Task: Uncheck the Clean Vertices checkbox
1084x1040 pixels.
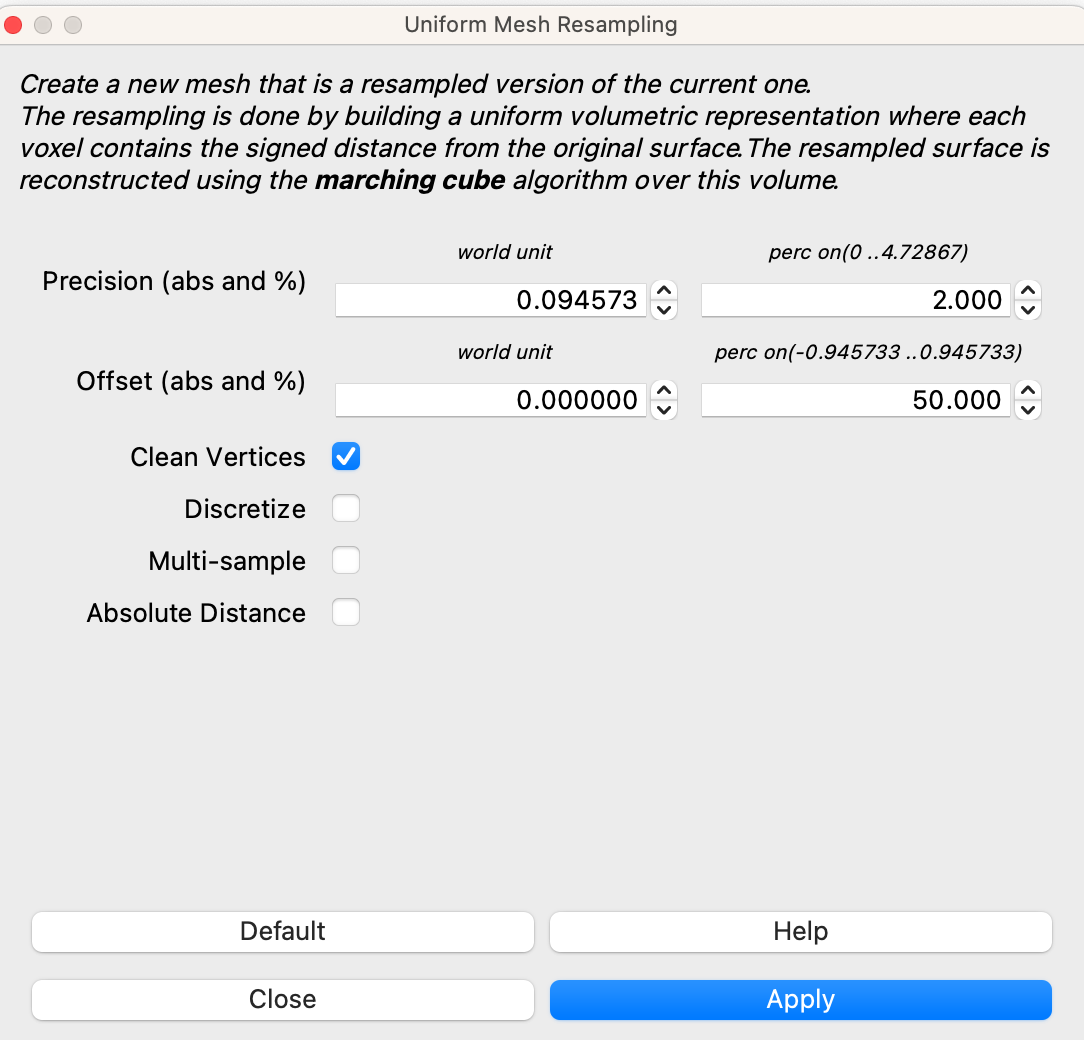Action: point(346,457)
